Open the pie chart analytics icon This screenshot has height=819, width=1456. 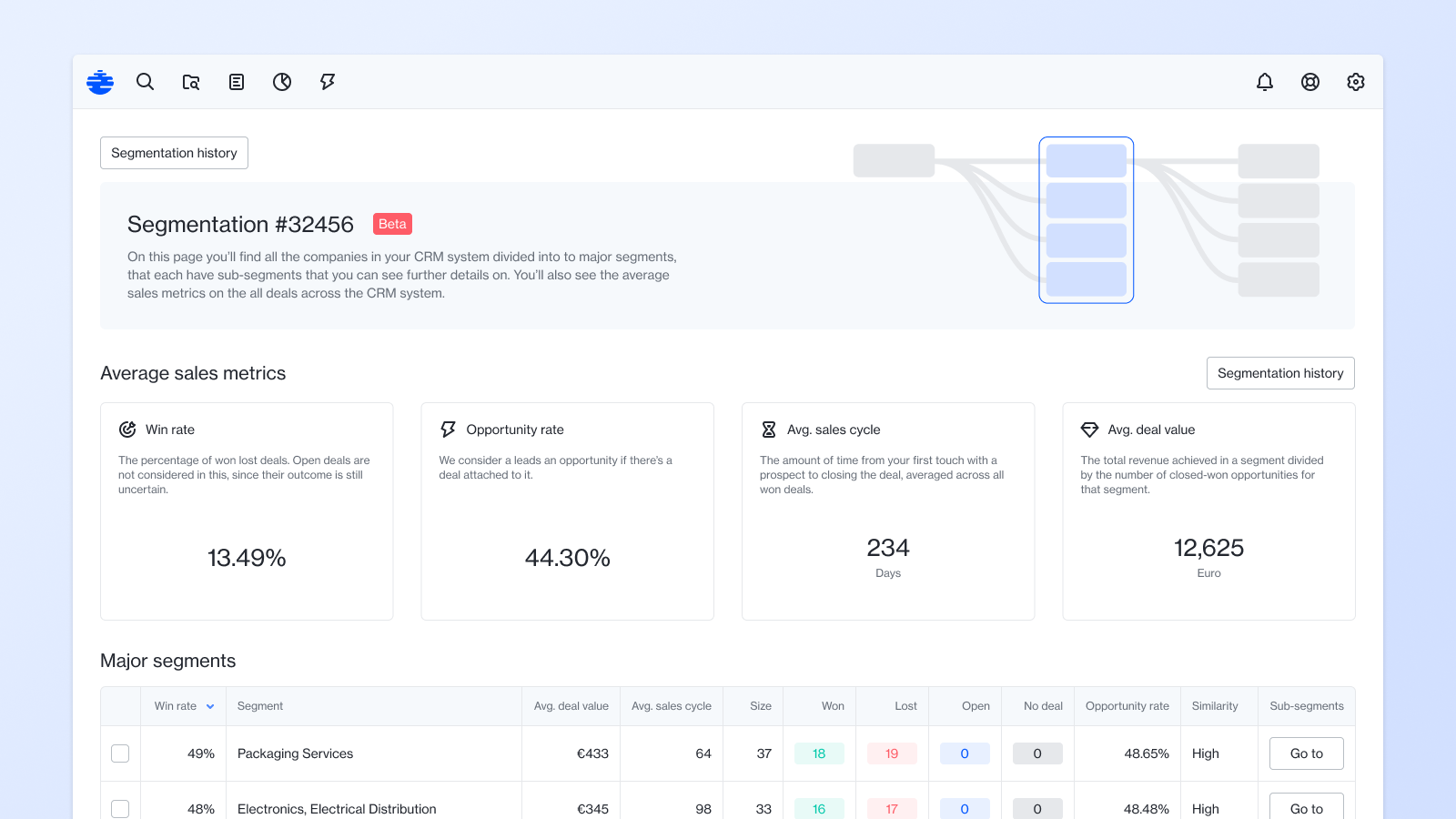[x=282, y=82]
